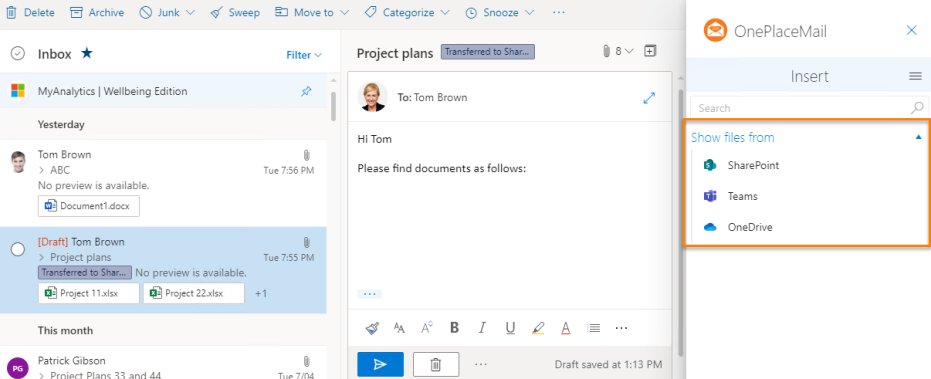The height and width of the screenshot is (379, 931).
Task: Open the Project 22.xlsx attachment
Action: [194, 293]
